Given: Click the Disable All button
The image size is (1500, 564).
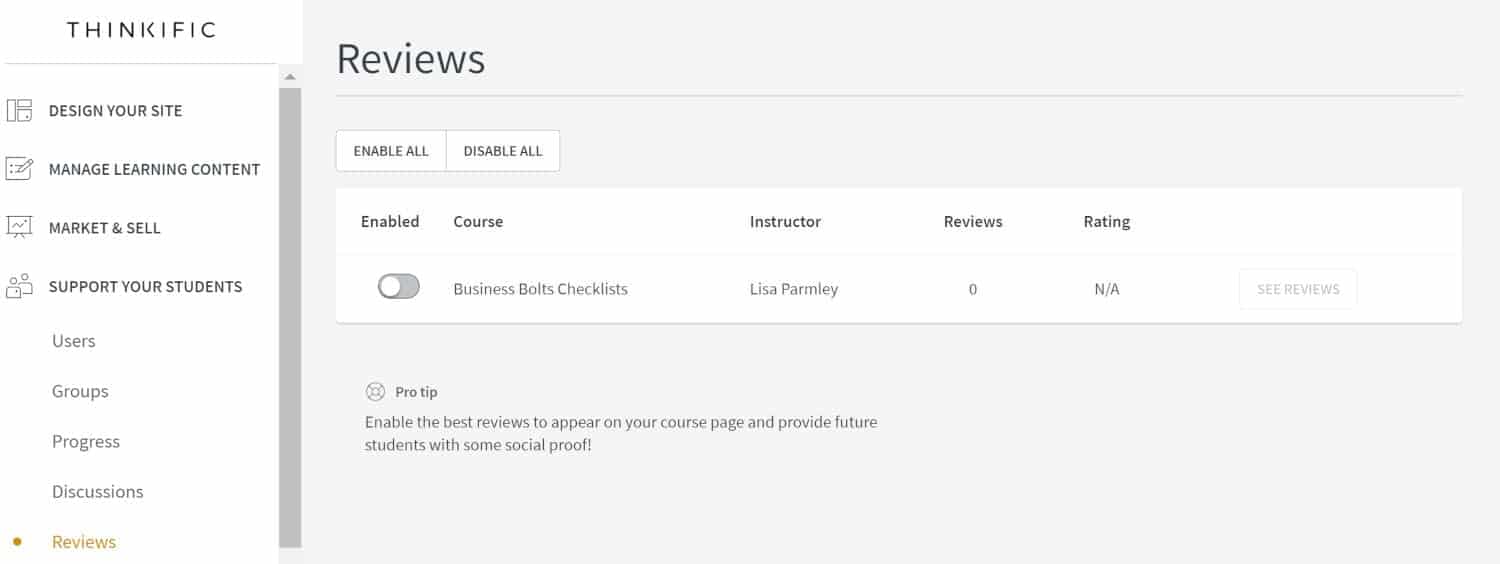Looking at the screenshot, I should (x=503, y=151).
